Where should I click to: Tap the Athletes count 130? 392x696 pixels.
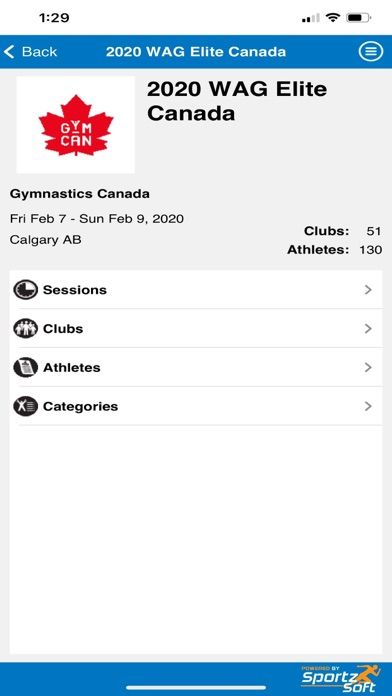click(x=371, y=250)
